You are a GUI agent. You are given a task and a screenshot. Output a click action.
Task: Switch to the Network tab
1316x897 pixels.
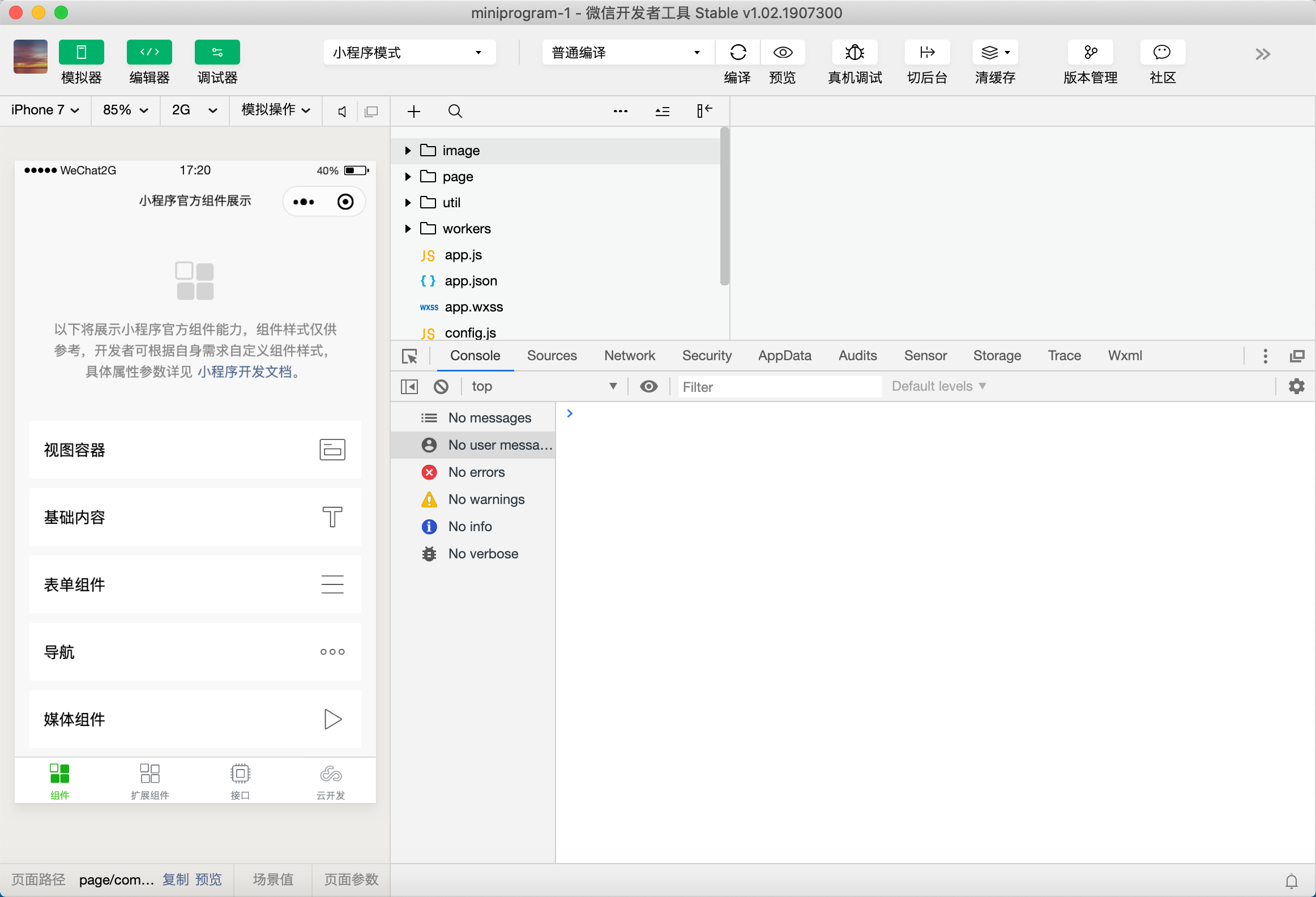(629, 356)
